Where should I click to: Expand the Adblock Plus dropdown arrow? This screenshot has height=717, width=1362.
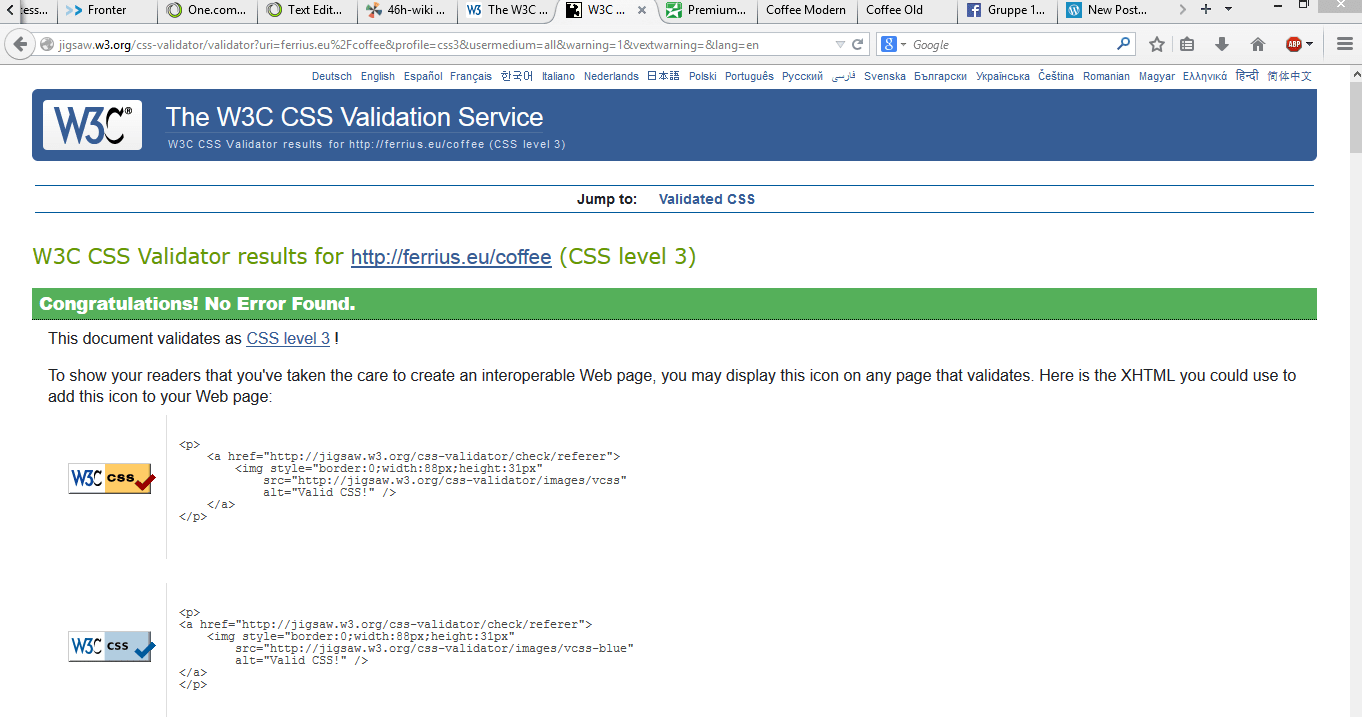tap(1309, 45)
